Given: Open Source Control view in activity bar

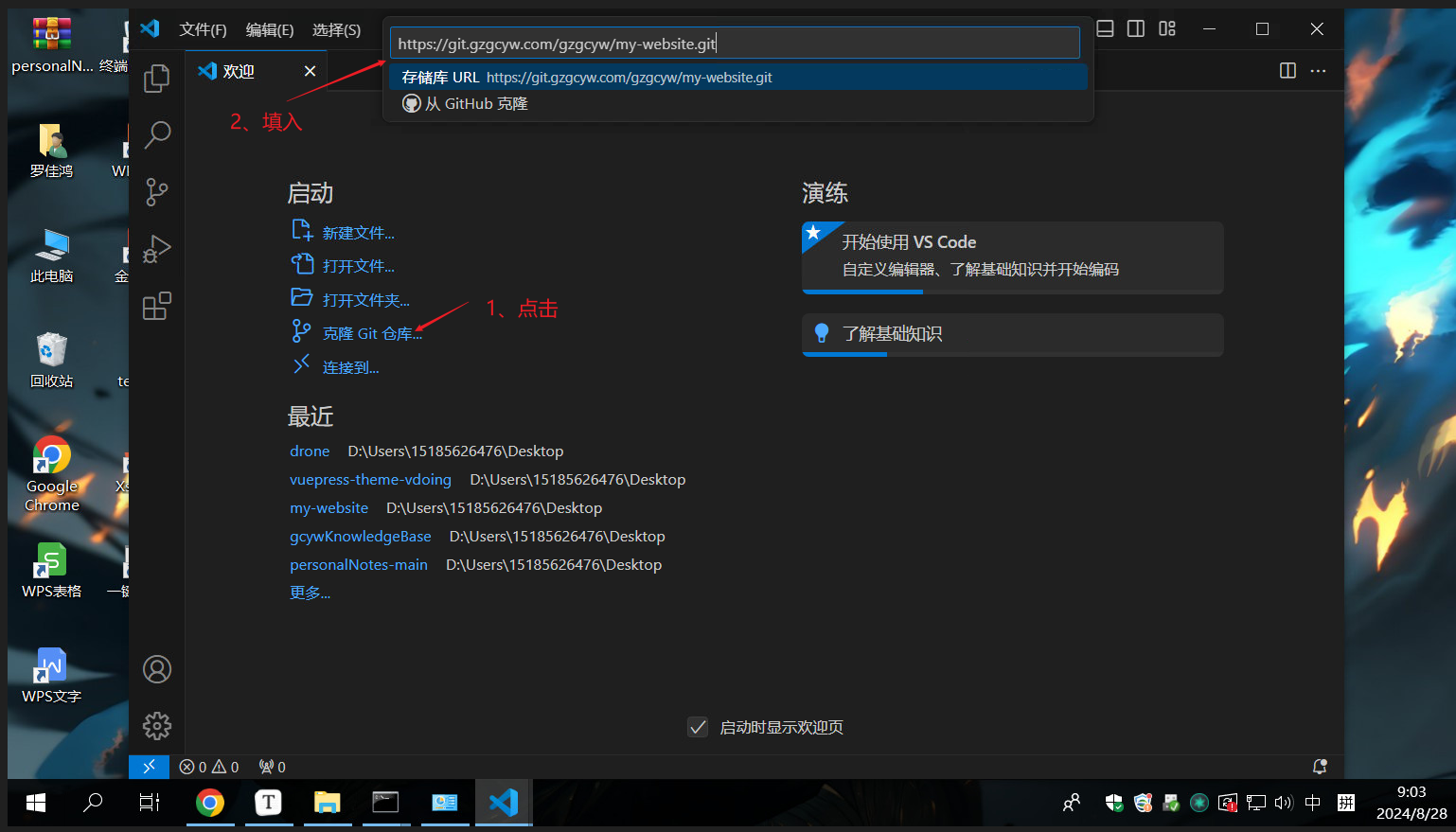Looking at the screenshot, I should pos(157,192).
